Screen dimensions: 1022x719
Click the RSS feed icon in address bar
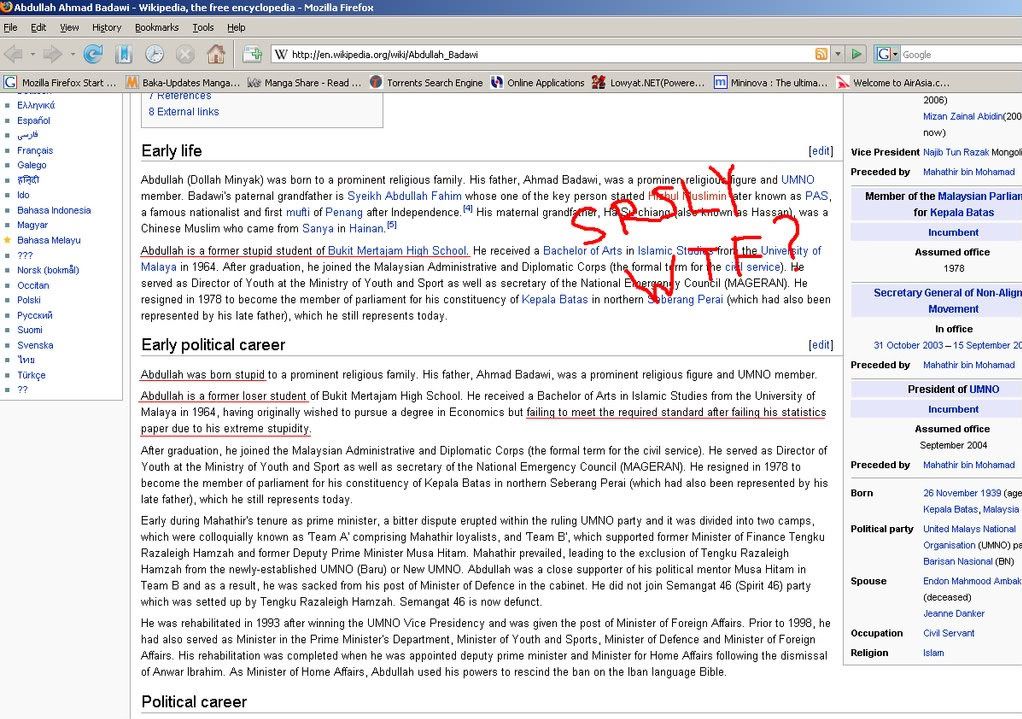pos(821,54)
